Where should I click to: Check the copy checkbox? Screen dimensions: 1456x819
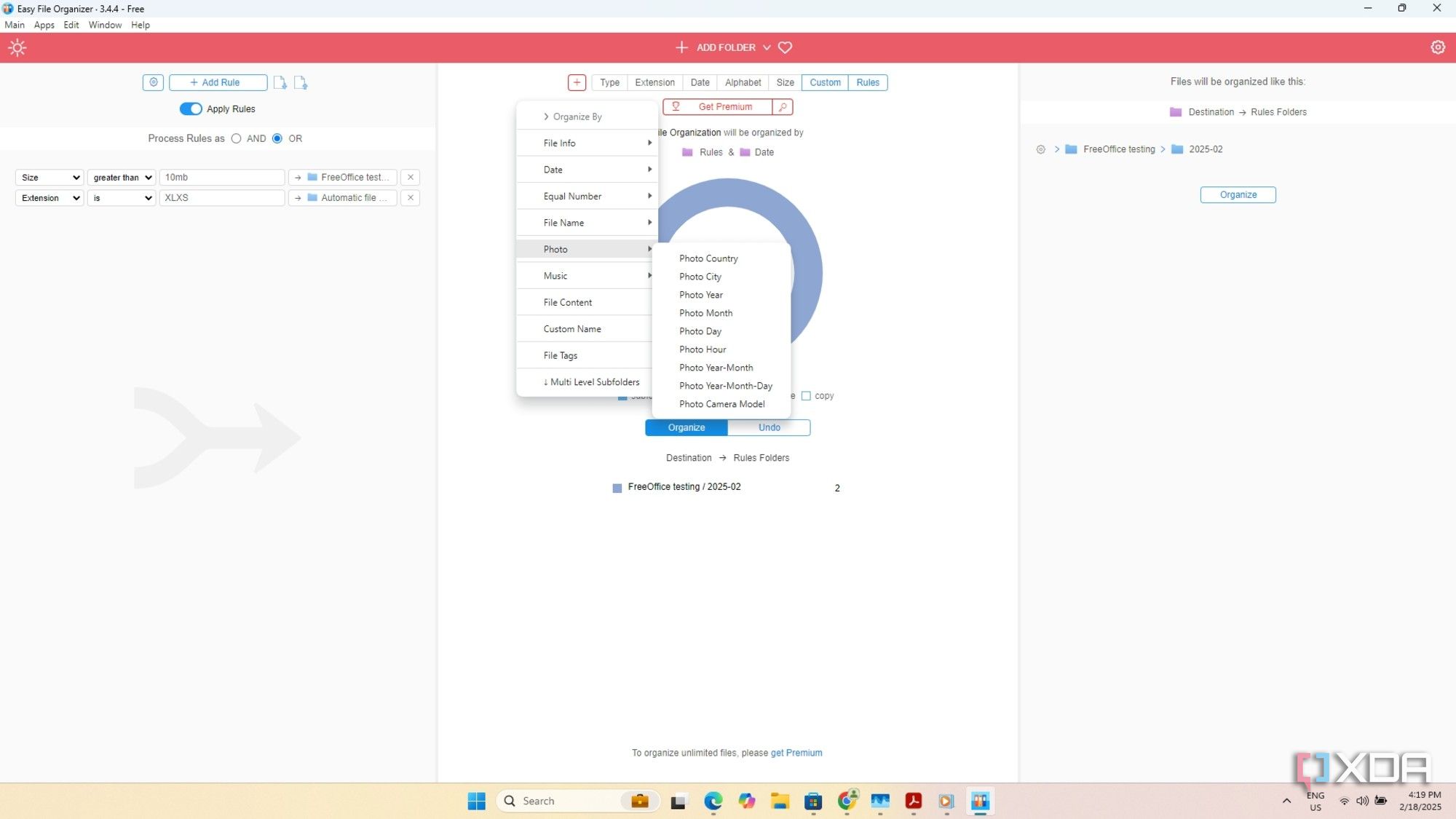806,396
